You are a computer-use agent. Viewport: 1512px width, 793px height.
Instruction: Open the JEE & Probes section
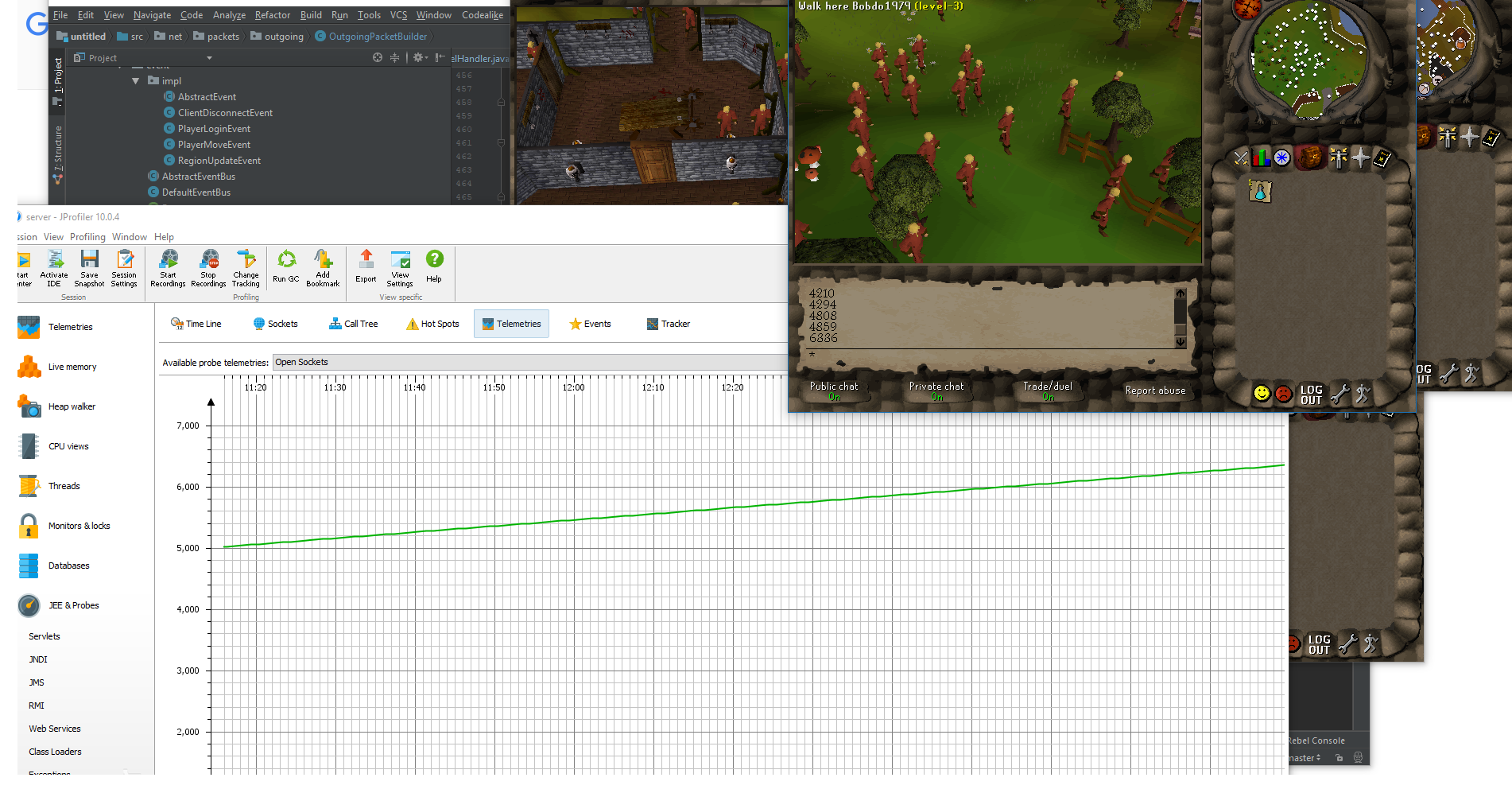[59, 605]
